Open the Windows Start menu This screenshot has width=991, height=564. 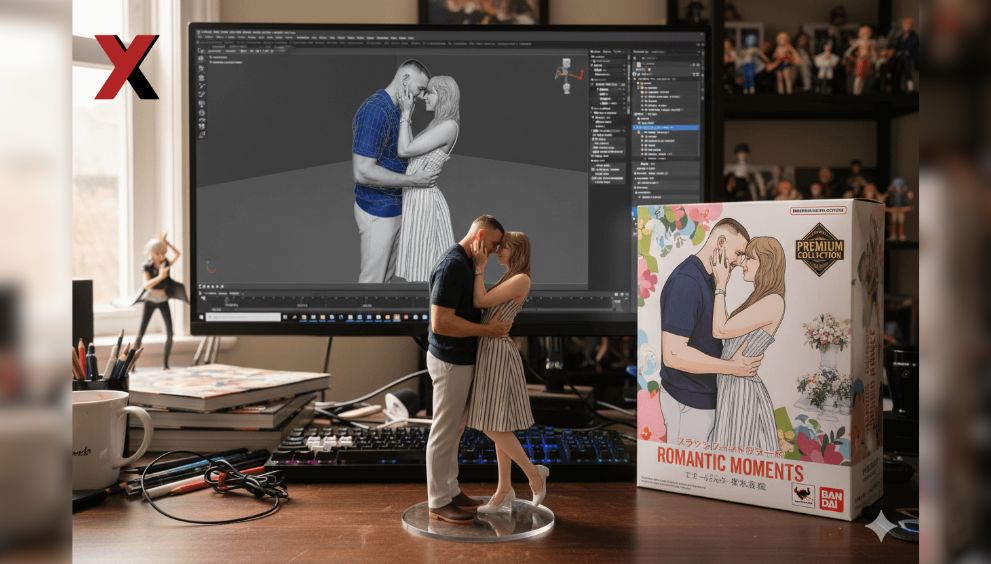click(x=201, y=317)
